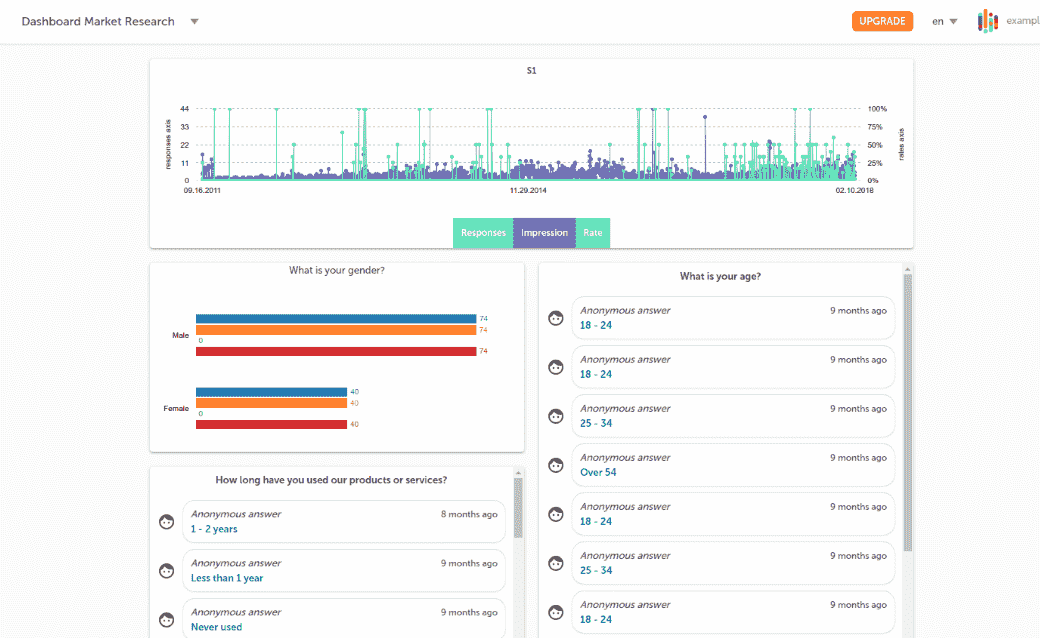Click the avatar beside the Over 54 answer
The image size is (1040, 638).
click(556, 465)
